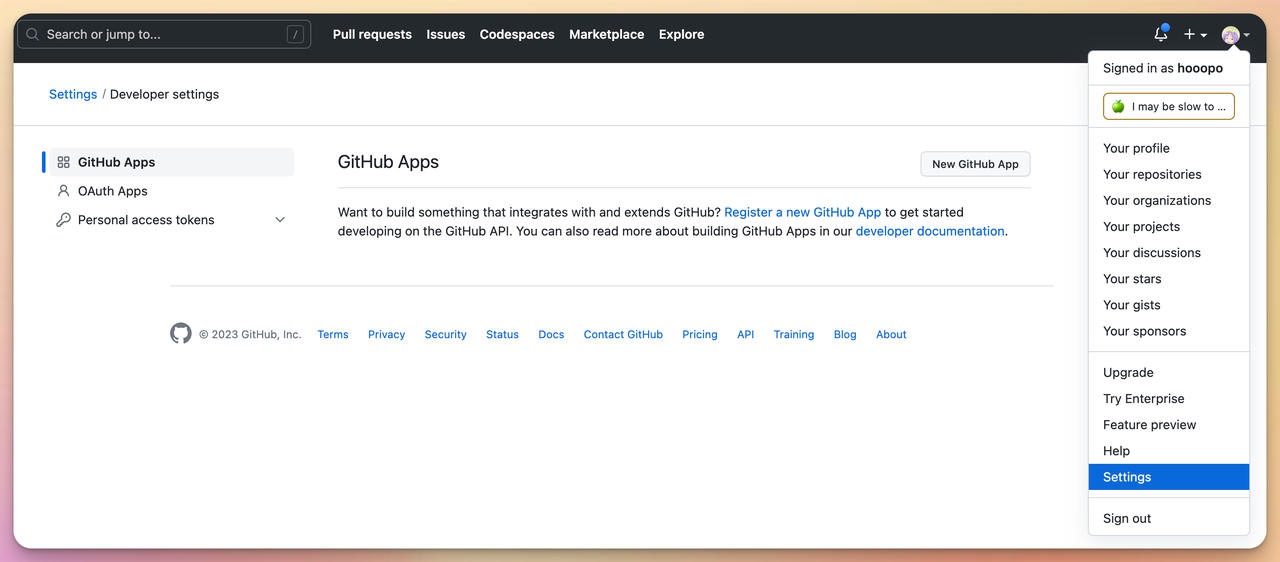
Task: Choose Your sponsors from user menu
Action: pos(1169,331)
